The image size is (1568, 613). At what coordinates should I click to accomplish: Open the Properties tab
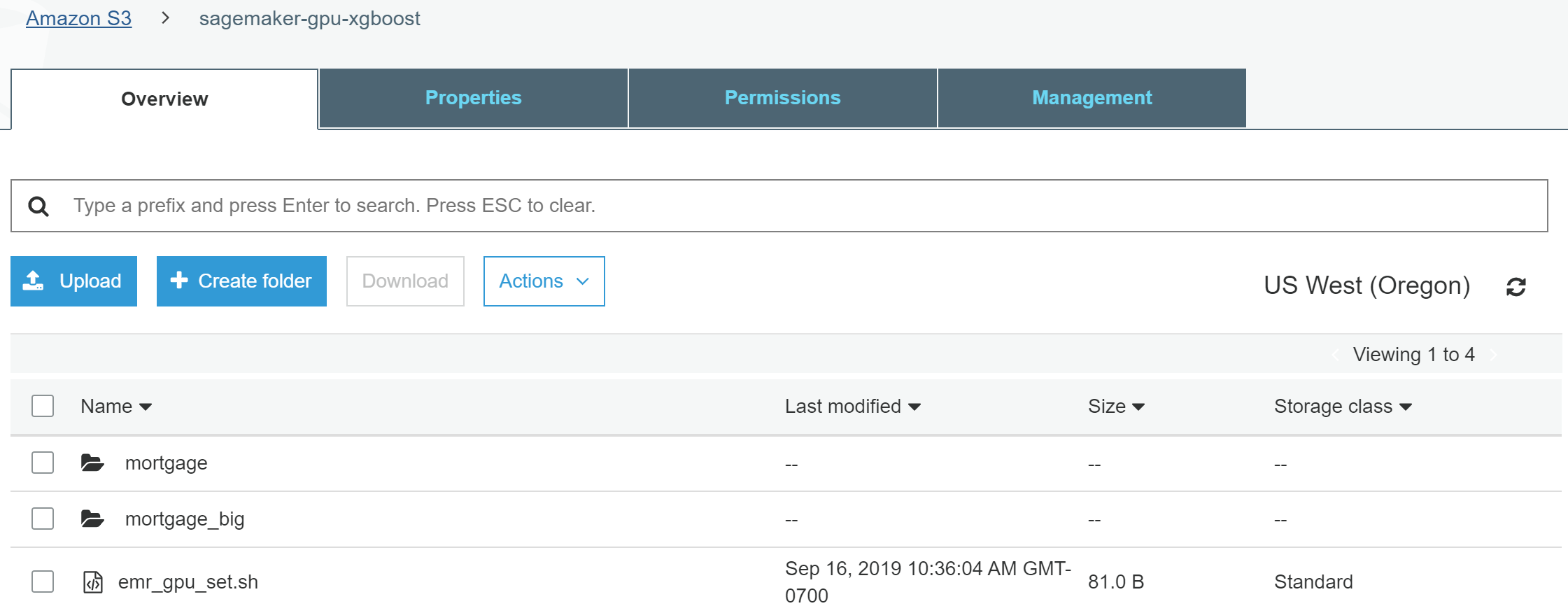(474, 98)
